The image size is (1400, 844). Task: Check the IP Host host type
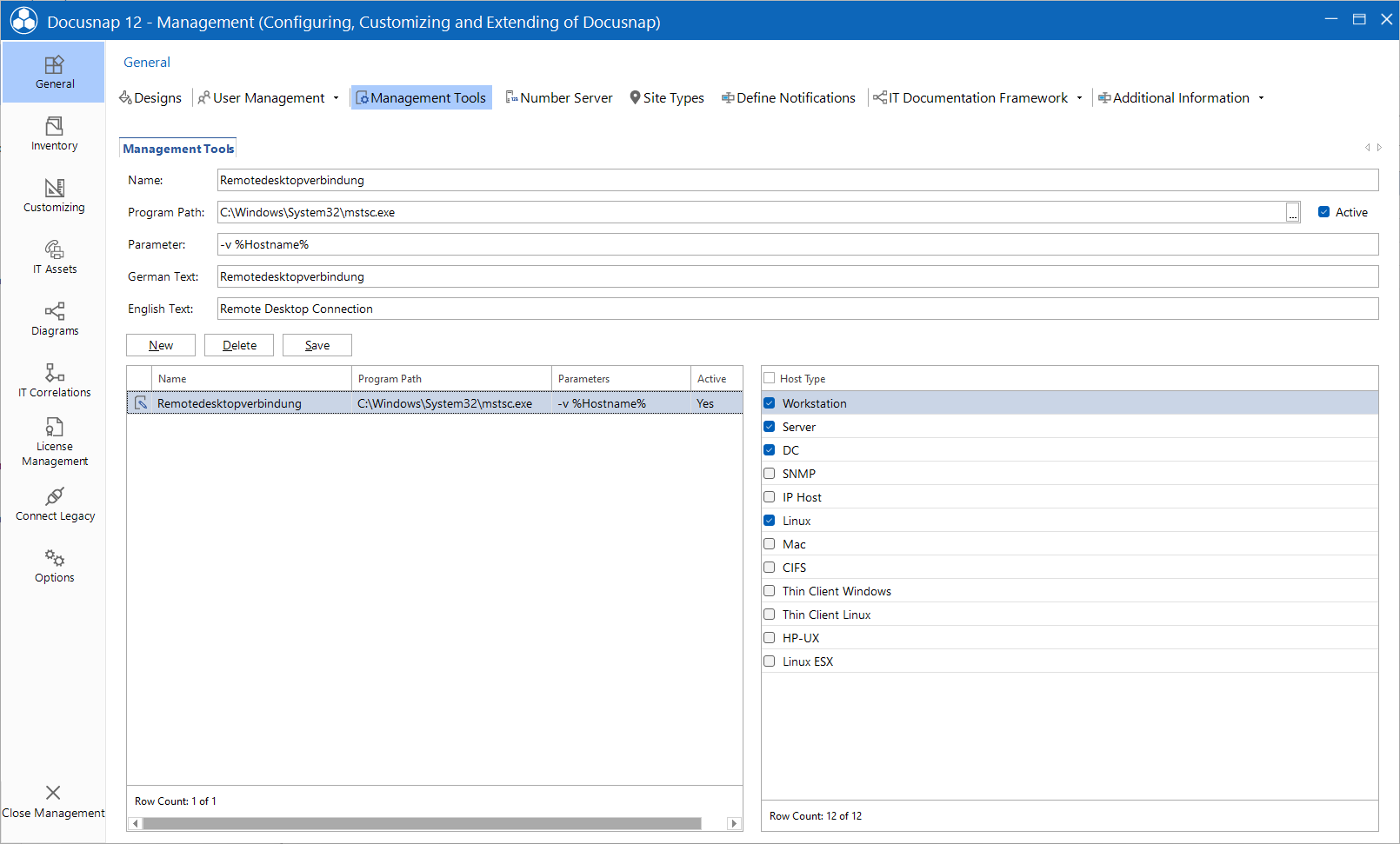tap(769, 497)
